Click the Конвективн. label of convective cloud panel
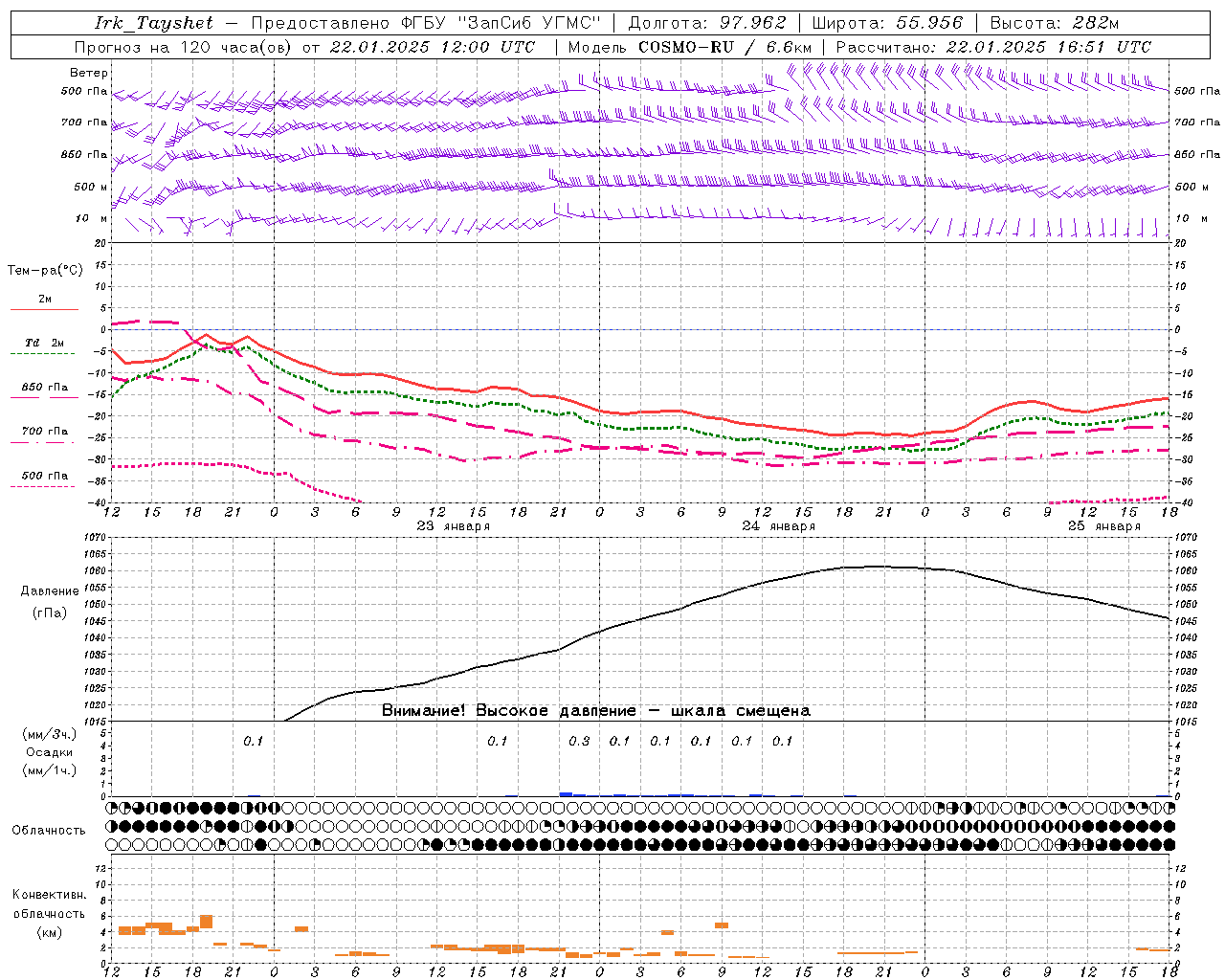Screen dimensions: 1225x980 click(49, 895)
